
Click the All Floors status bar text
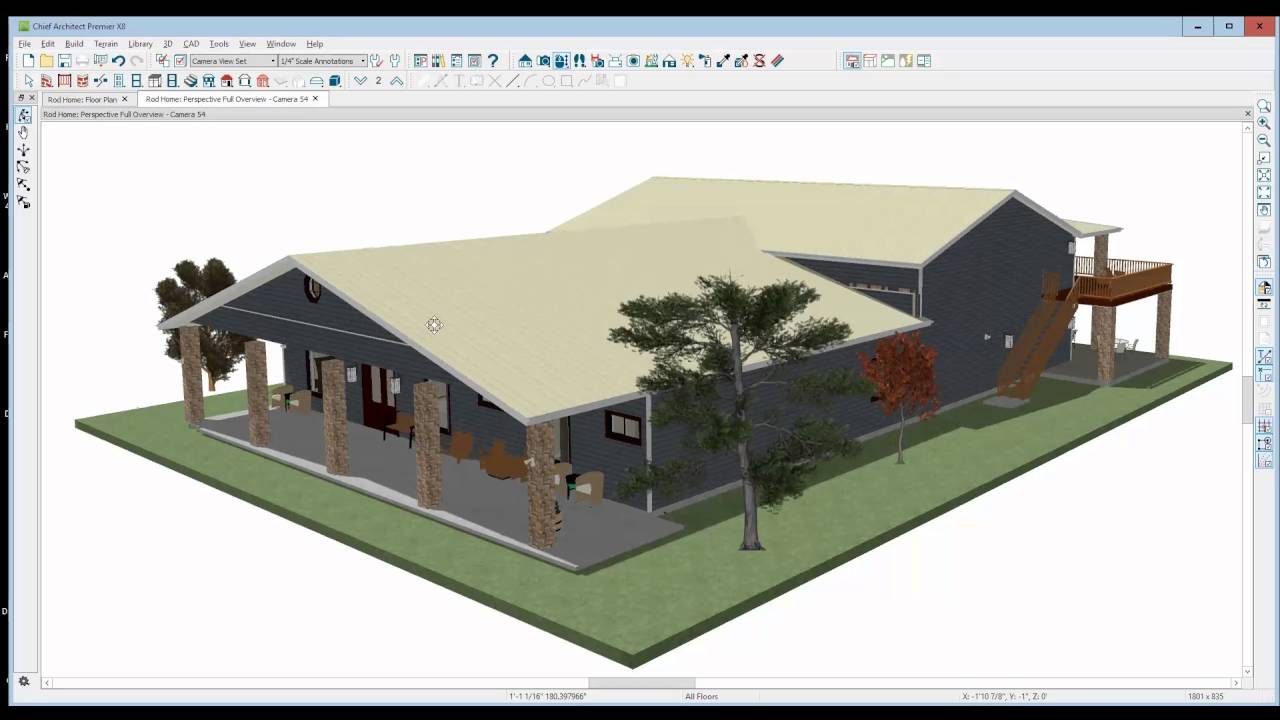click(x=701, y=696)
